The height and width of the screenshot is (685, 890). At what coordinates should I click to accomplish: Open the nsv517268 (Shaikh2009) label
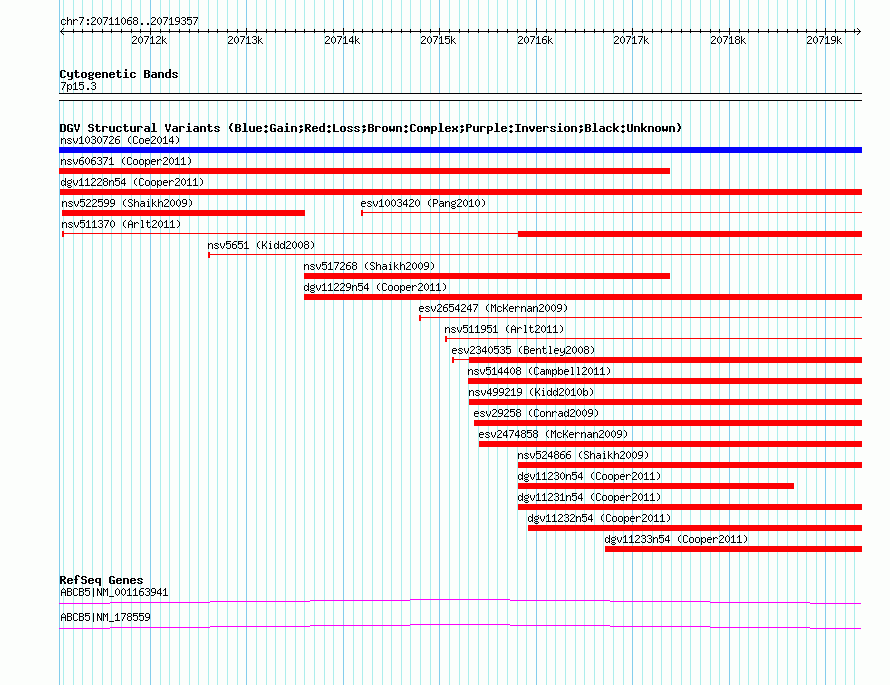click(x=369, y=266)
